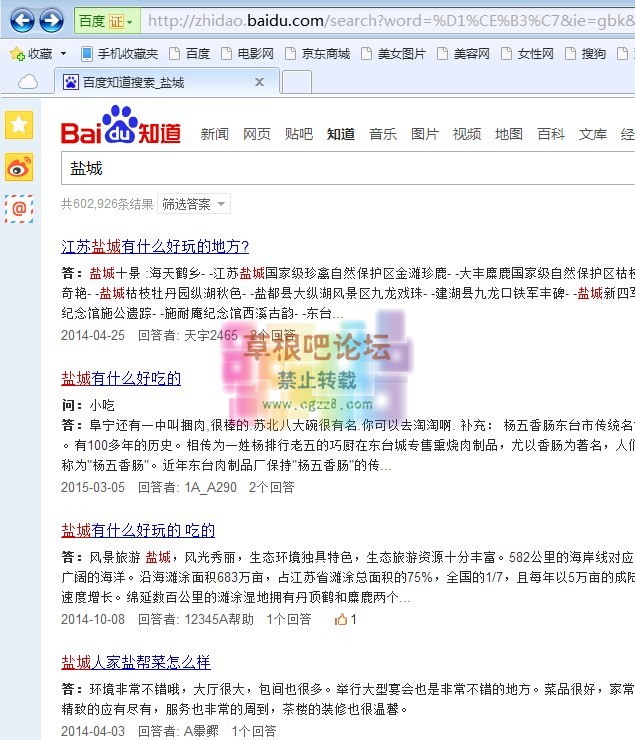Open a new empty browser tab
Image resolution: width=635 pixels, height=740 pixels.
click(x=296, y=82)
